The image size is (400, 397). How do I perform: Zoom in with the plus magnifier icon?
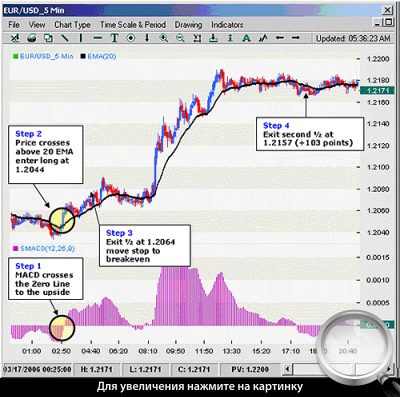(x=164, y=38)
